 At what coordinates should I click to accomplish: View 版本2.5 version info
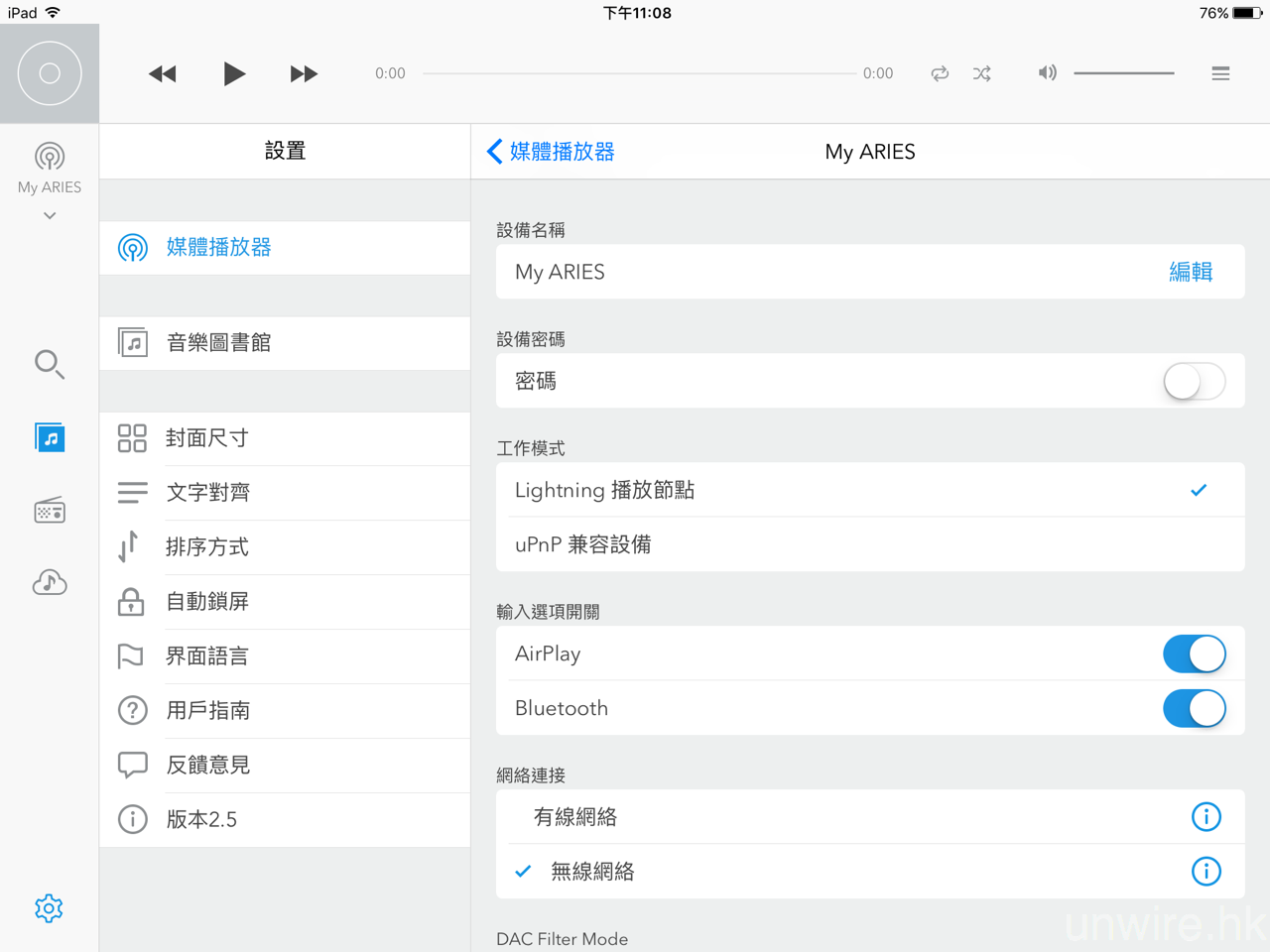coord(285,820)
